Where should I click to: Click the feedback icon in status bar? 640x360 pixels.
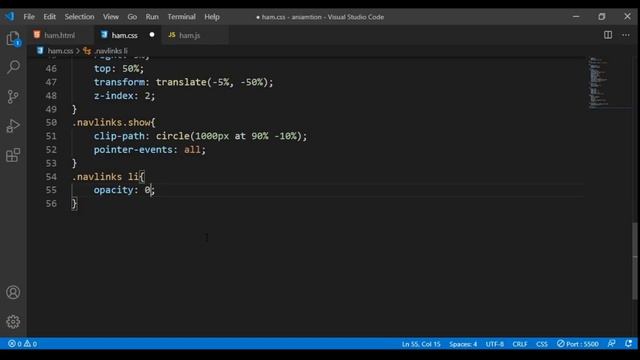pos(611,344)
